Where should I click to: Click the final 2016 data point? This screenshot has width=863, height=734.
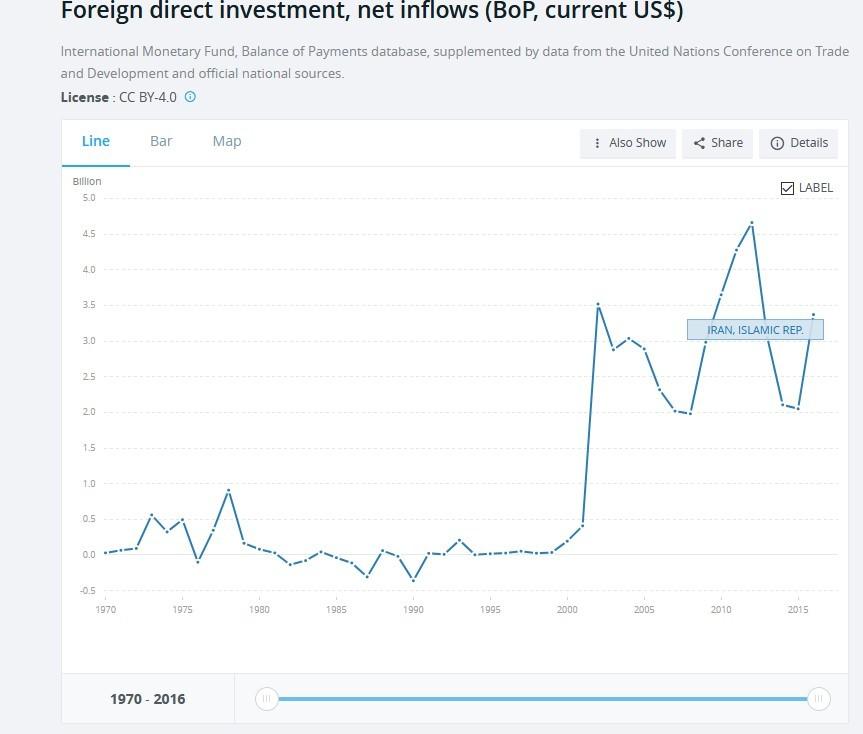coord(813,315)
